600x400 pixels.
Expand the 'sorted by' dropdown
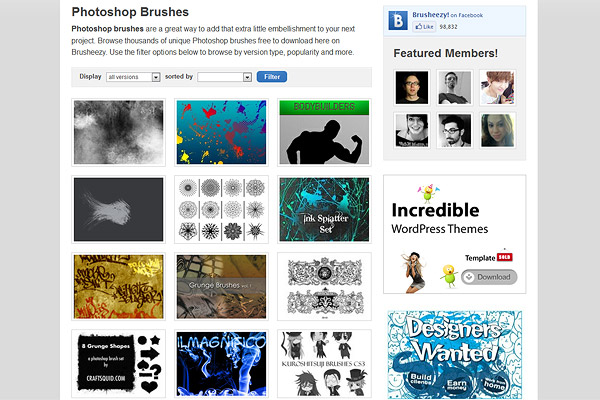[224, 77]
